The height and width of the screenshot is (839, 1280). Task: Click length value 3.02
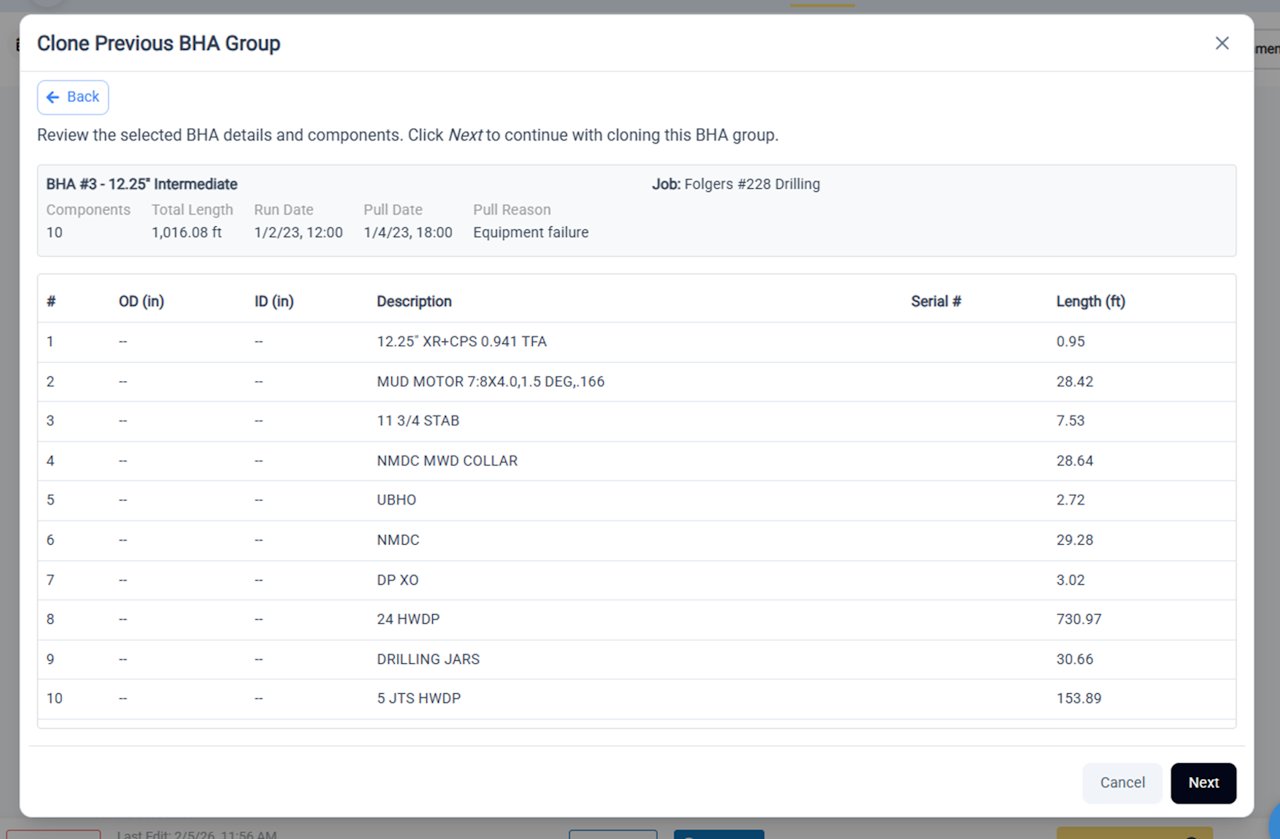pos(1071,580)
